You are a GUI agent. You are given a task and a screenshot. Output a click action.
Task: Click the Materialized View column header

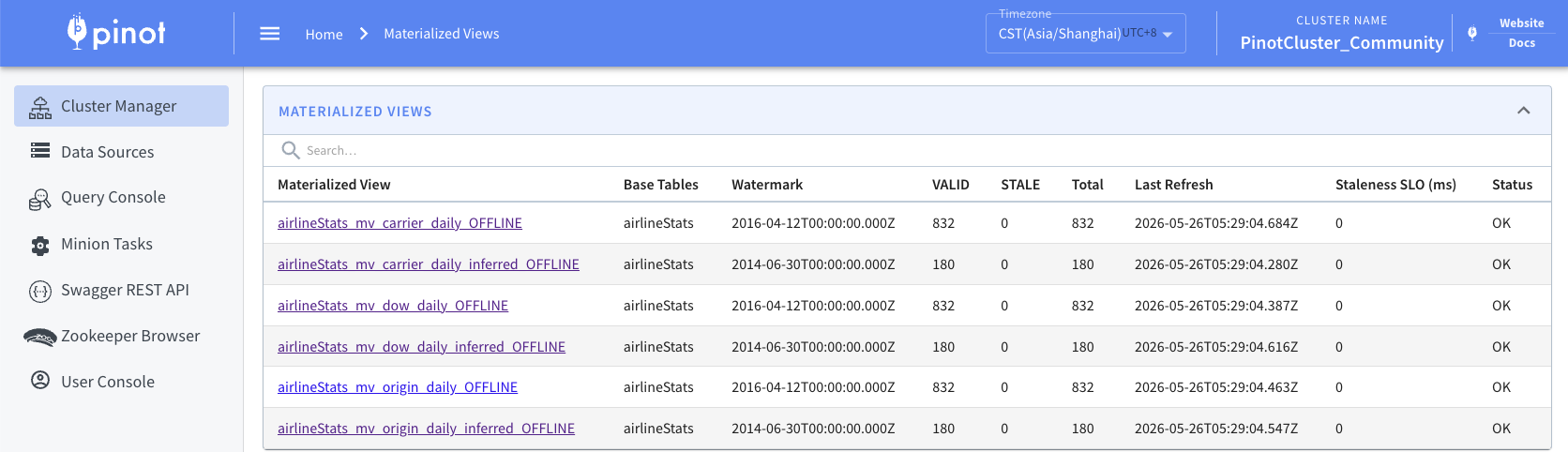tap(334, 185)
